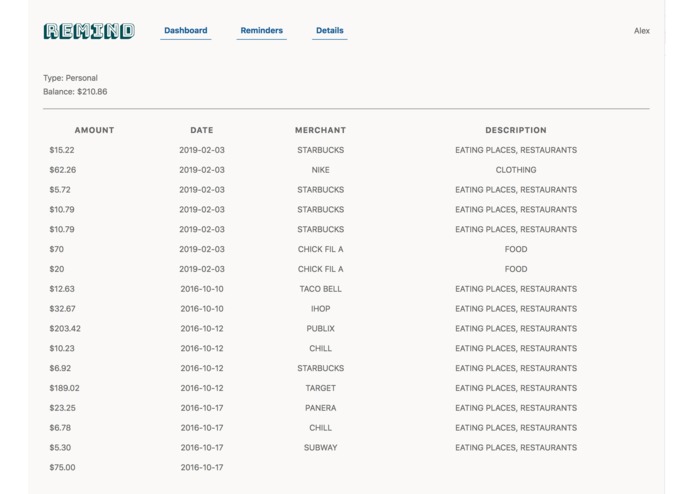The width and height of the screenshot is (695, 494).
Task: Select the $23.25 amount cell
Action: pyautogui.click(x=62, y=408)
